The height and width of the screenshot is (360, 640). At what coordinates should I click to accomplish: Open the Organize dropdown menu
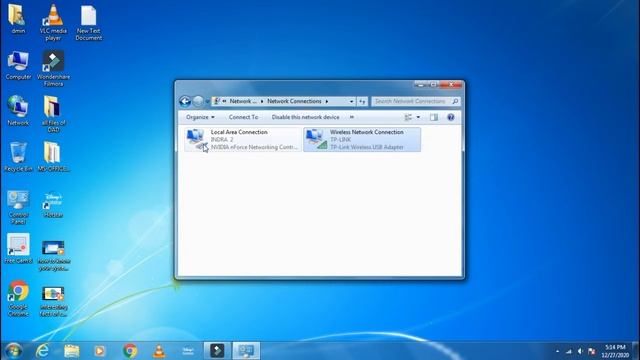(x=200, y=117)
